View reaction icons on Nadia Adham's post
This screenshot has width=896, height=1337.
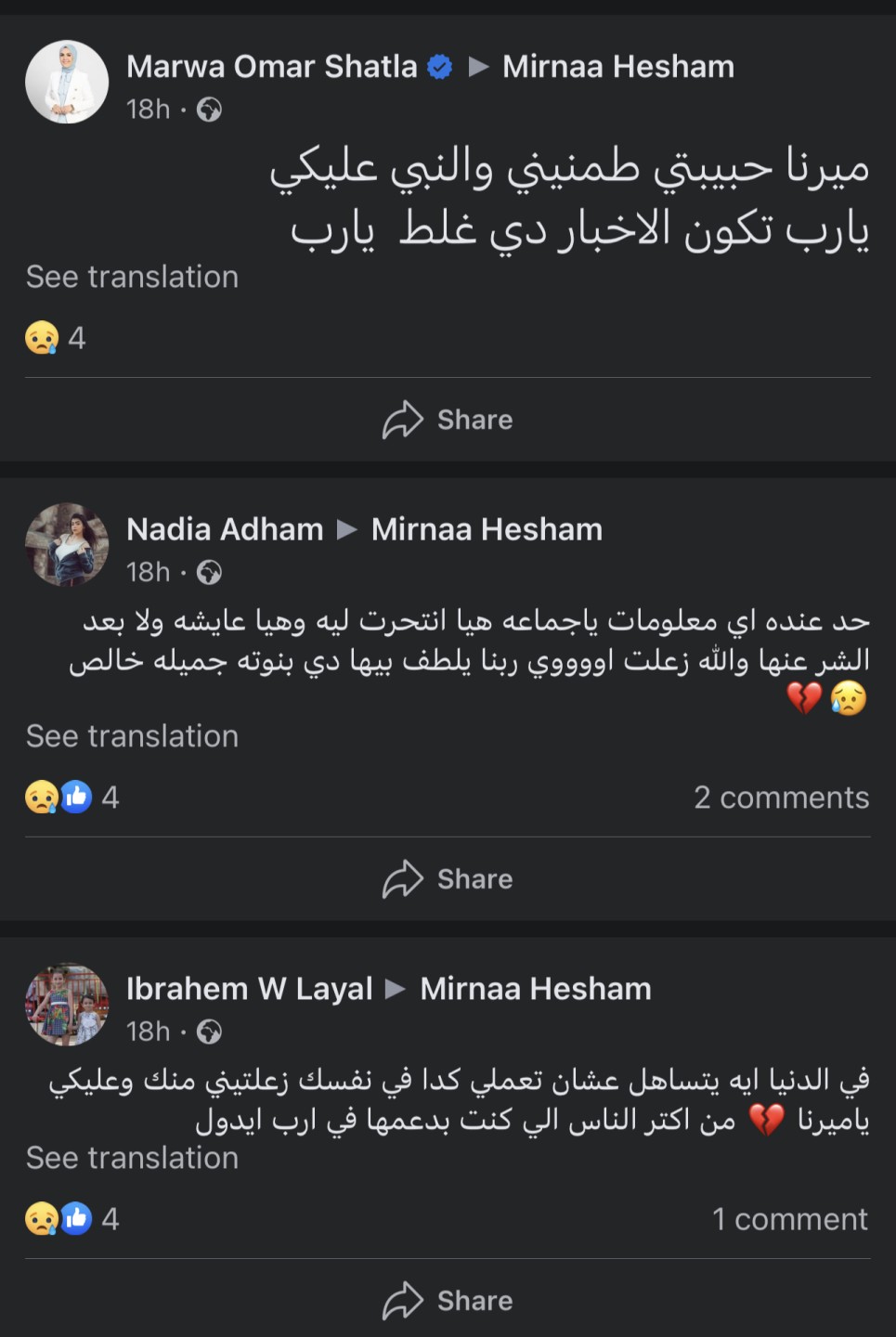click(59, 797)
